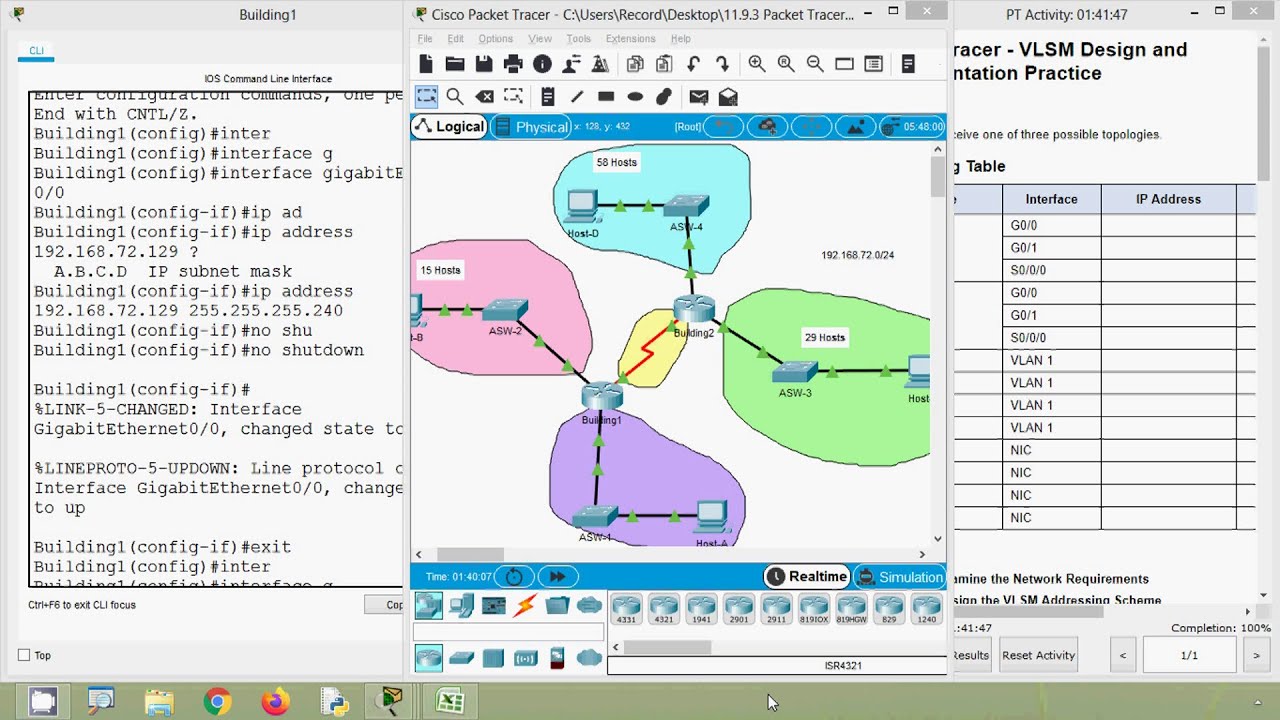Click the Copy icon in the toolbar
This screenshot has height=720, width=1280.
pyautogui.click(x=635, y=64)
